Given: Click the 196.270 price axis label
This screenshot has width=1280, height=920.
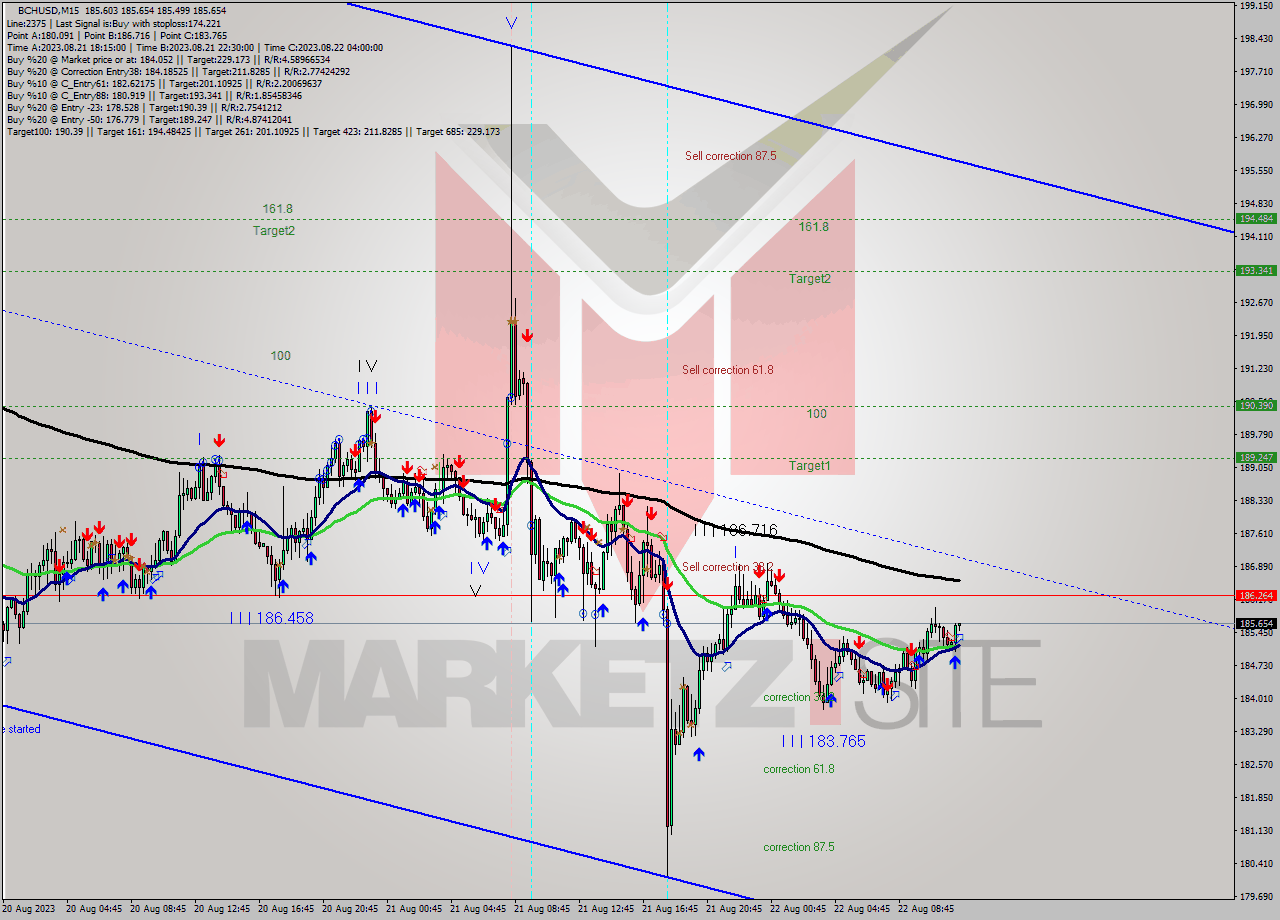Looking at the screenshot, I should coord(1256,137).
